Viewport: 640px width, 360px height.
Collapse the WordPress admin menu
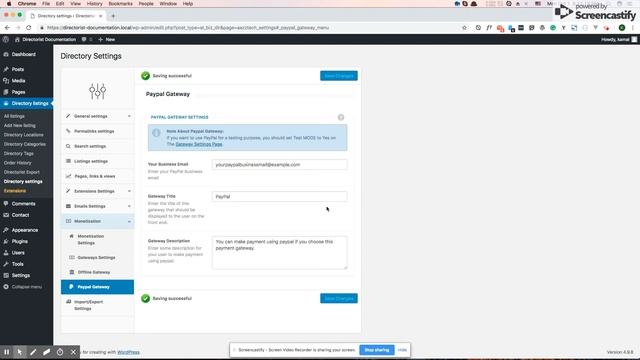[x=22, y=287]
